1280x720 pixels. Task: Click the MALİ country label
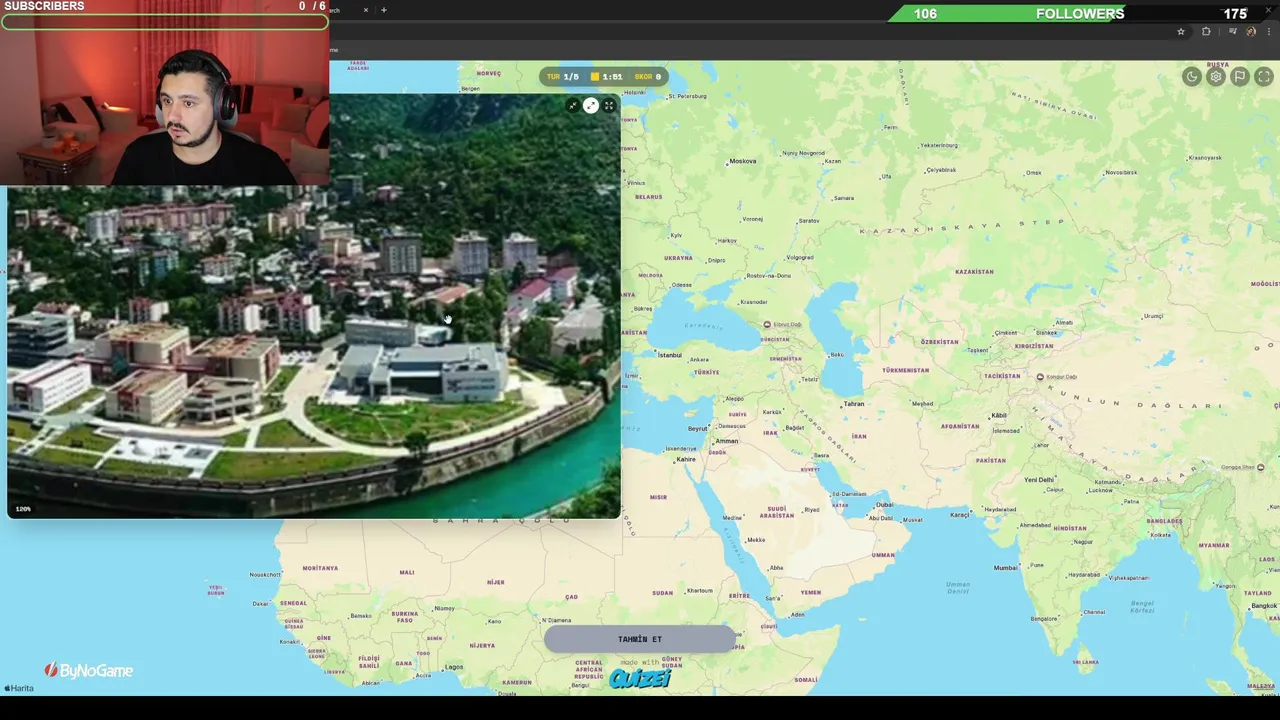[x=407, y=572]
